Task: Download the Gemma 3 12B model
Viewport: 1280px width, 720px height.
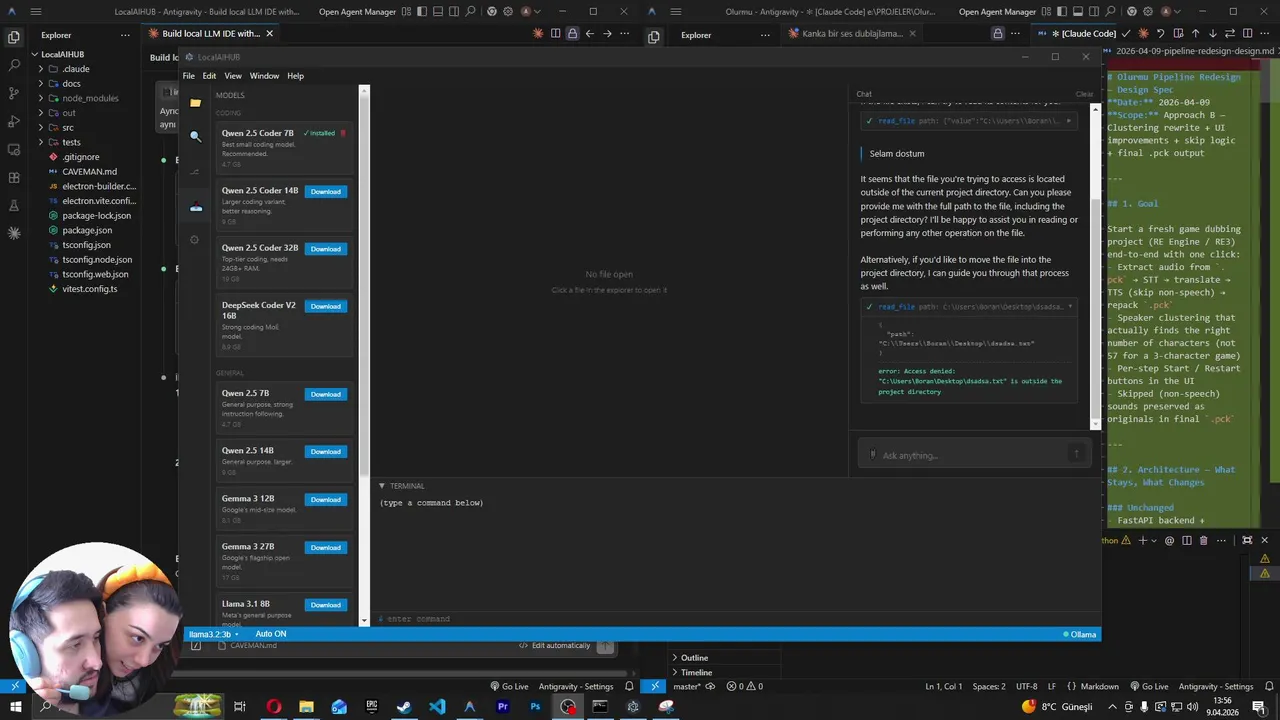Action: (326, 500)
